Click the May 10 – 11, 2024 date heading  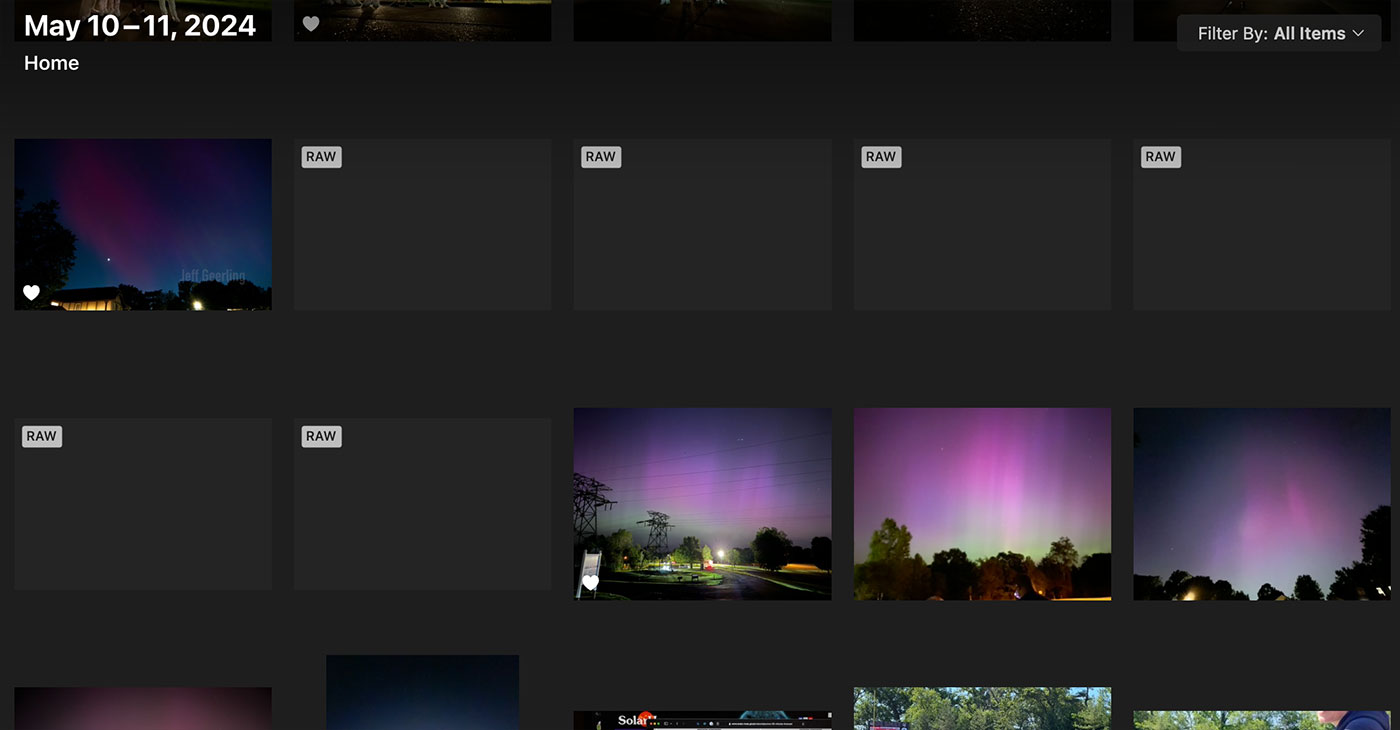[140, 26]
